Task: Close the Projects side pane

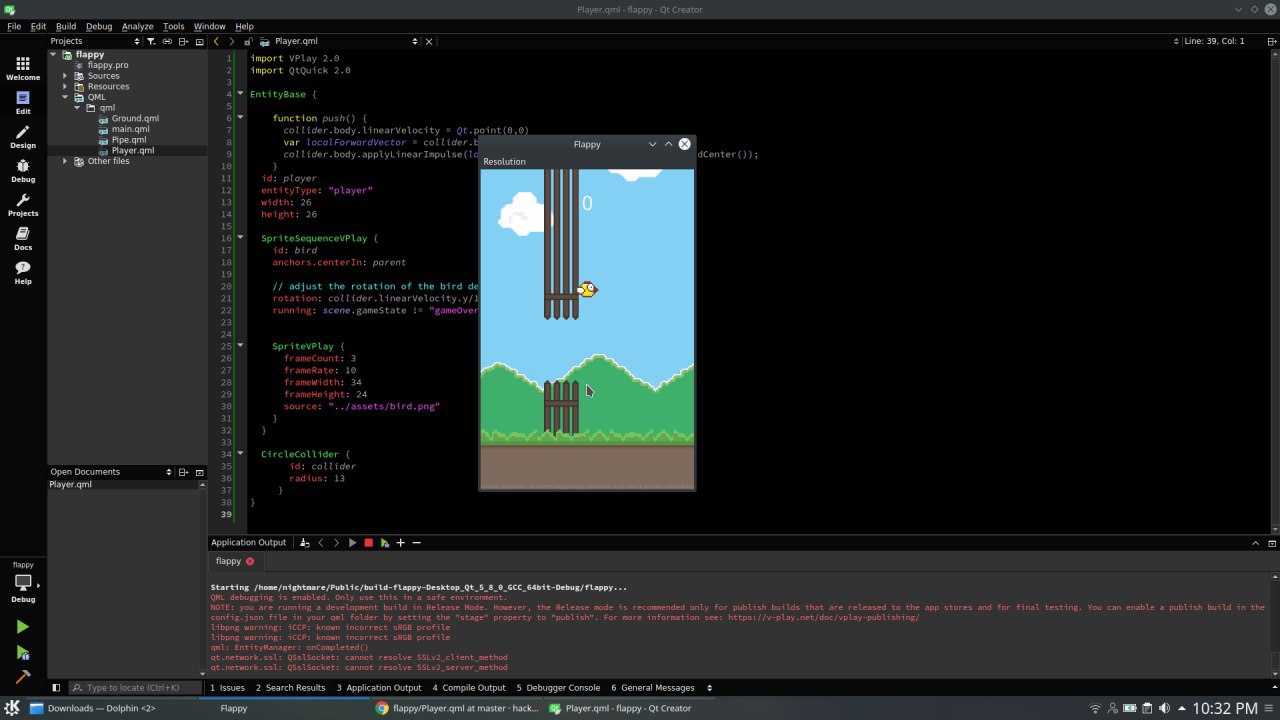Action: pos(200,41)
